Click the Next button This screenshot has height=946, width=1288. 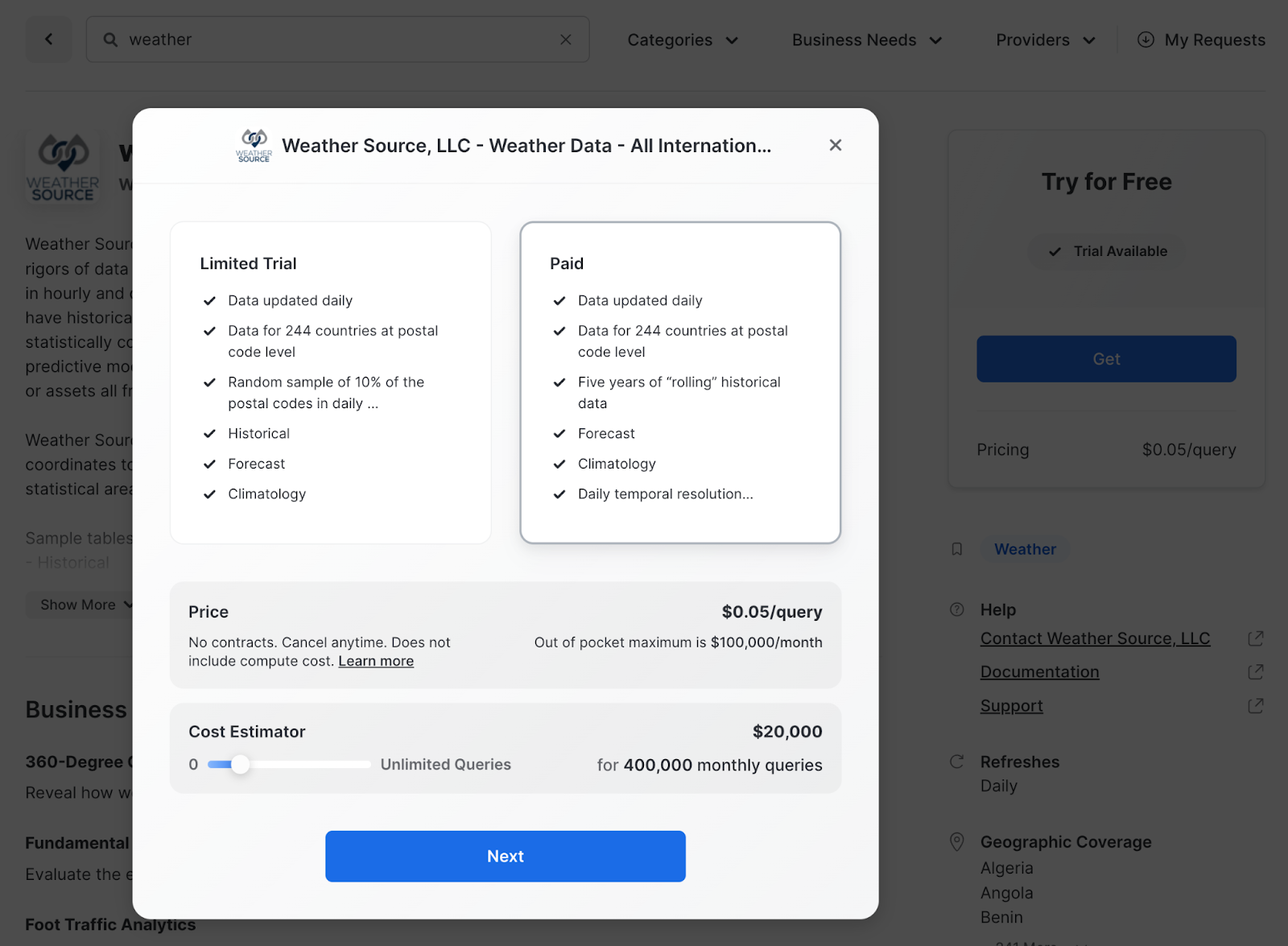(x=506, y=857)
